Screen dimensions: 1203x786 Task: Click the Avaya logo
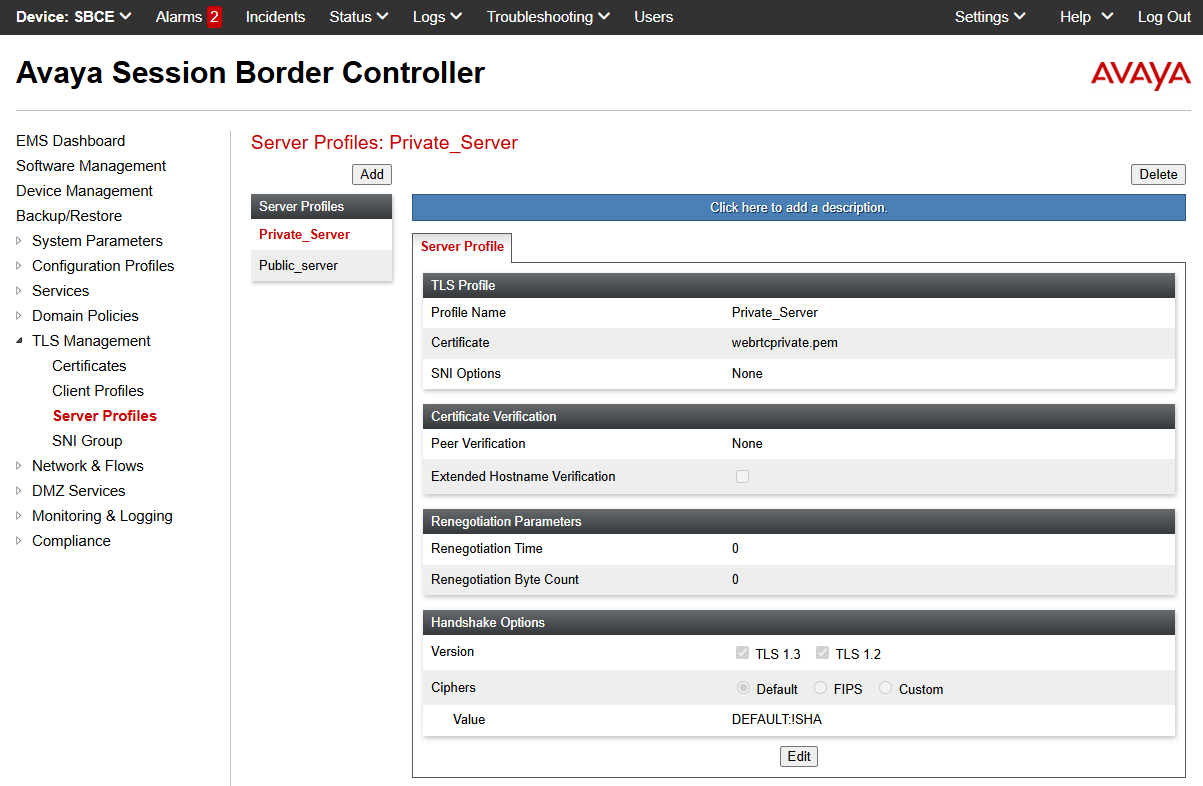click(x=1140, y=75)
